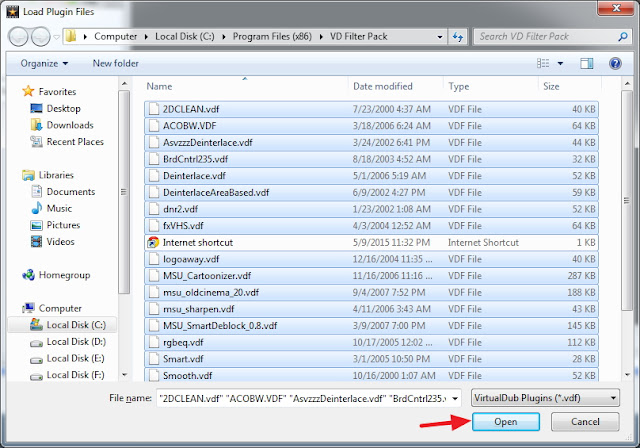The width and height of the screenshot is (640, 448).
Task: Click the Change your view icon
Action: [543, 63]
